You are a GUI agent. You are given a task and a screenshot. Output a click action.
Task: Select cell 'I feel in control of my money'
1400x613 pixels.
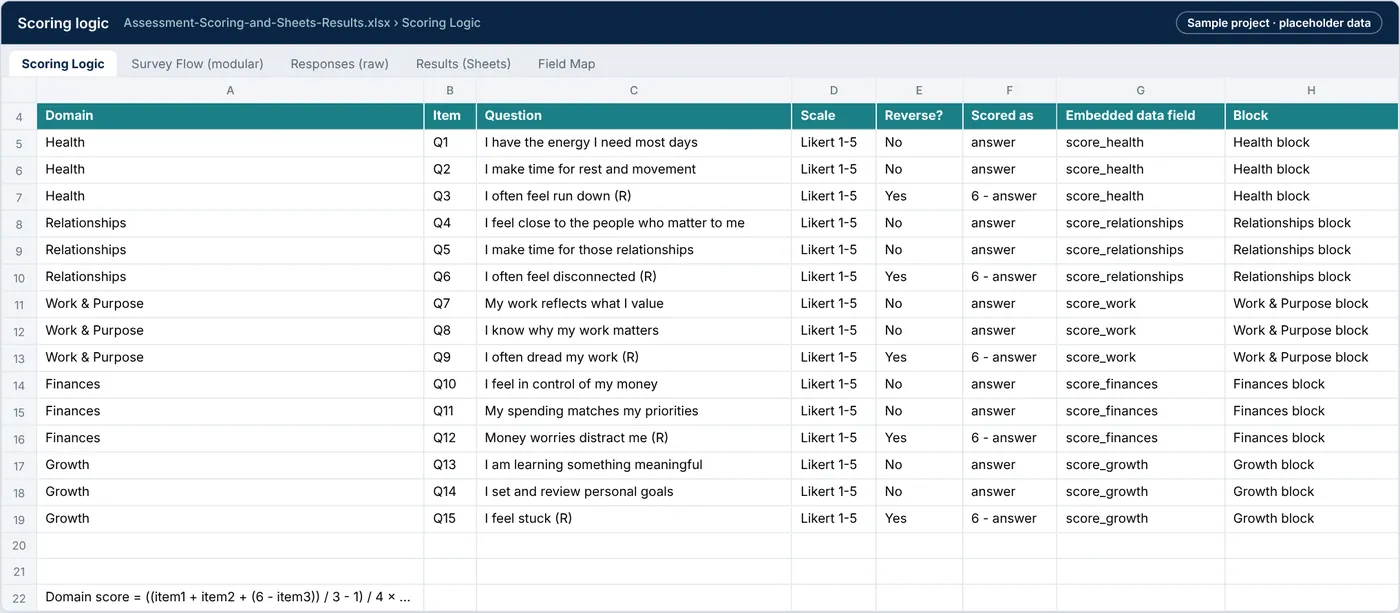click(634, 384)
